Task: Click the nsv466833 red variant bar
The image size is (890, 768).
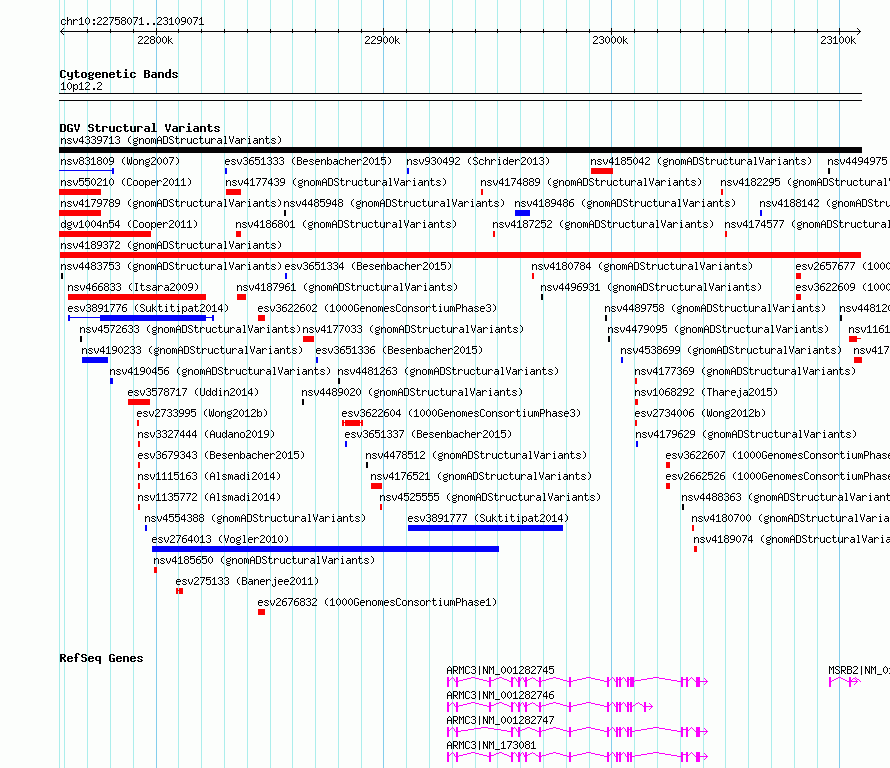Action: [137, 297]
